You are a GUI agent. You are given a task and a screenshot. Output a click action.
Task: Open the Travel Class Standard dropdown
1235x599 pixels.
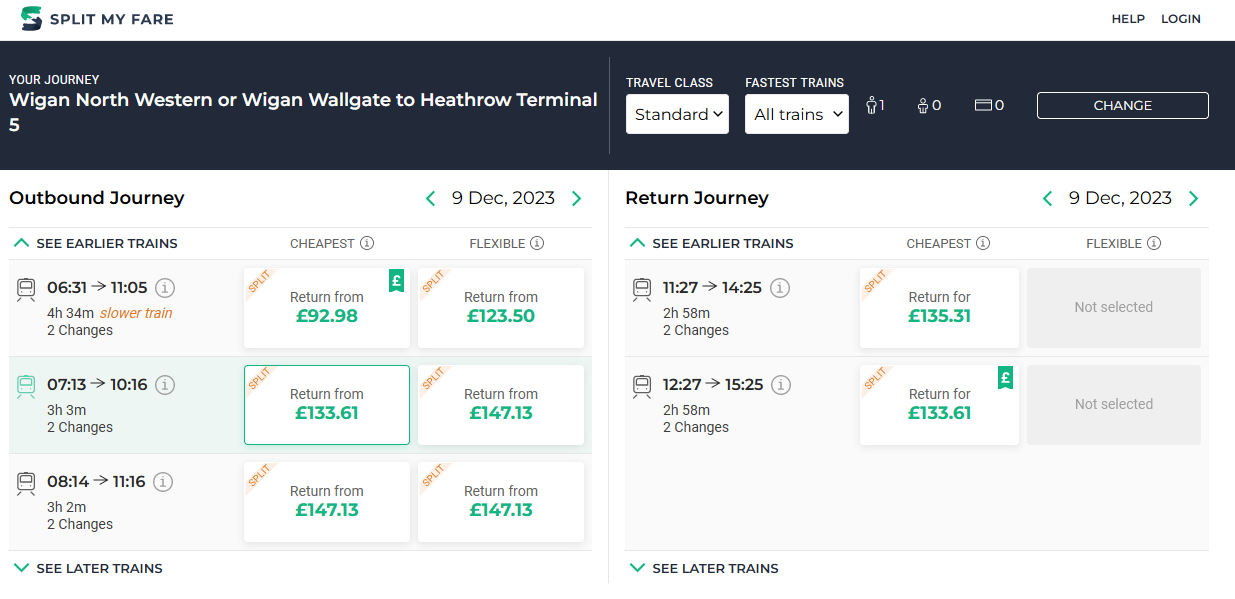(677, 114)
